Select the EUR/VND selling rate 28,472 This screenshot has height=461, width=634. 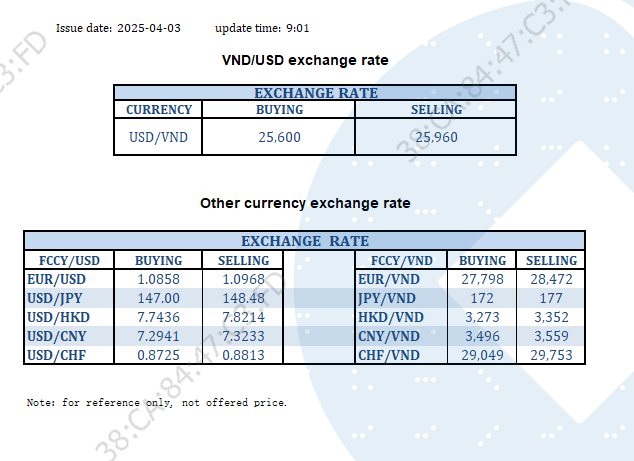[x=551, y=279]
